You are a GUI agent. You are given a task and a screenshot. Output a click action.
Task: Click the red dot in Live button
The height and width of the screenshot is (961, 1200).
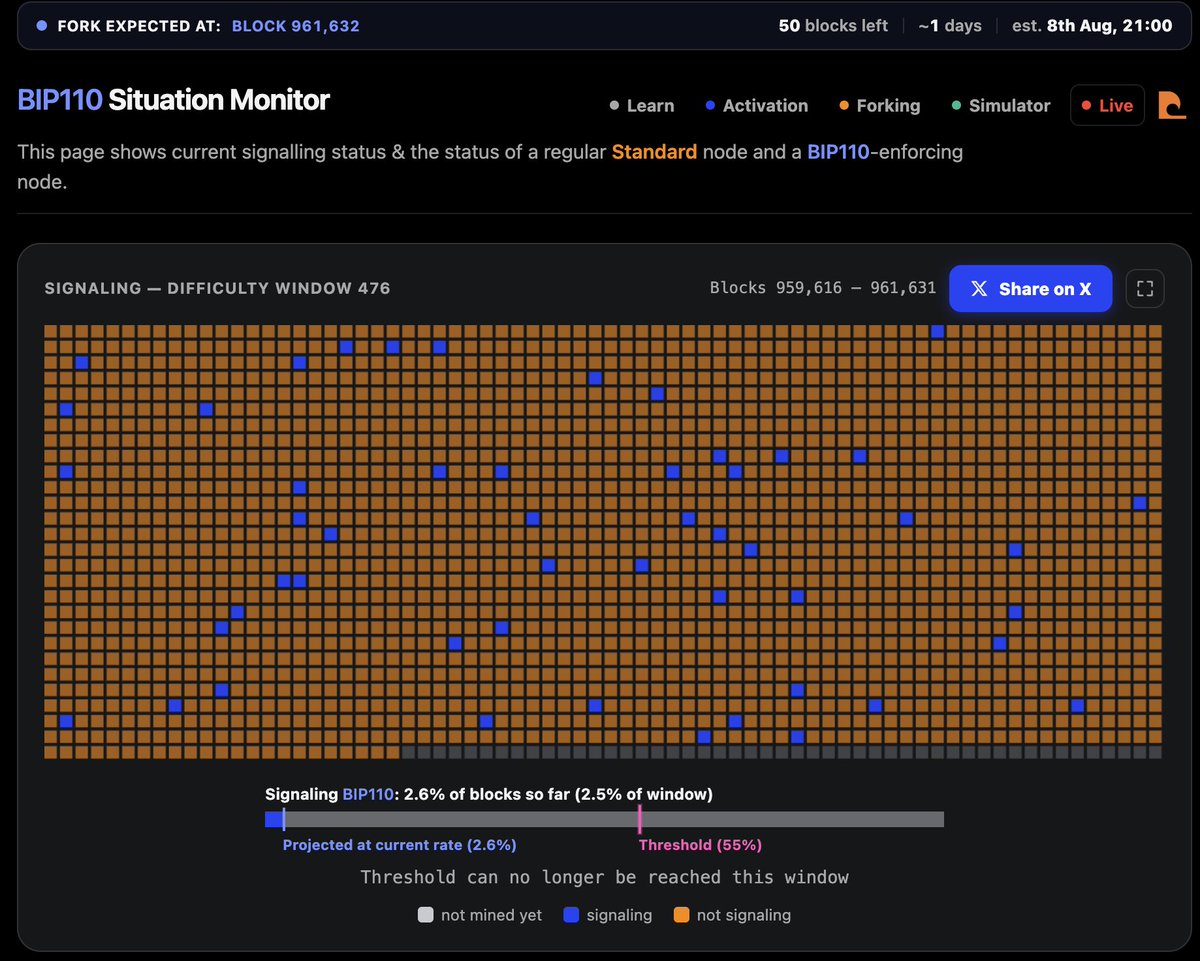(1087, 106)
